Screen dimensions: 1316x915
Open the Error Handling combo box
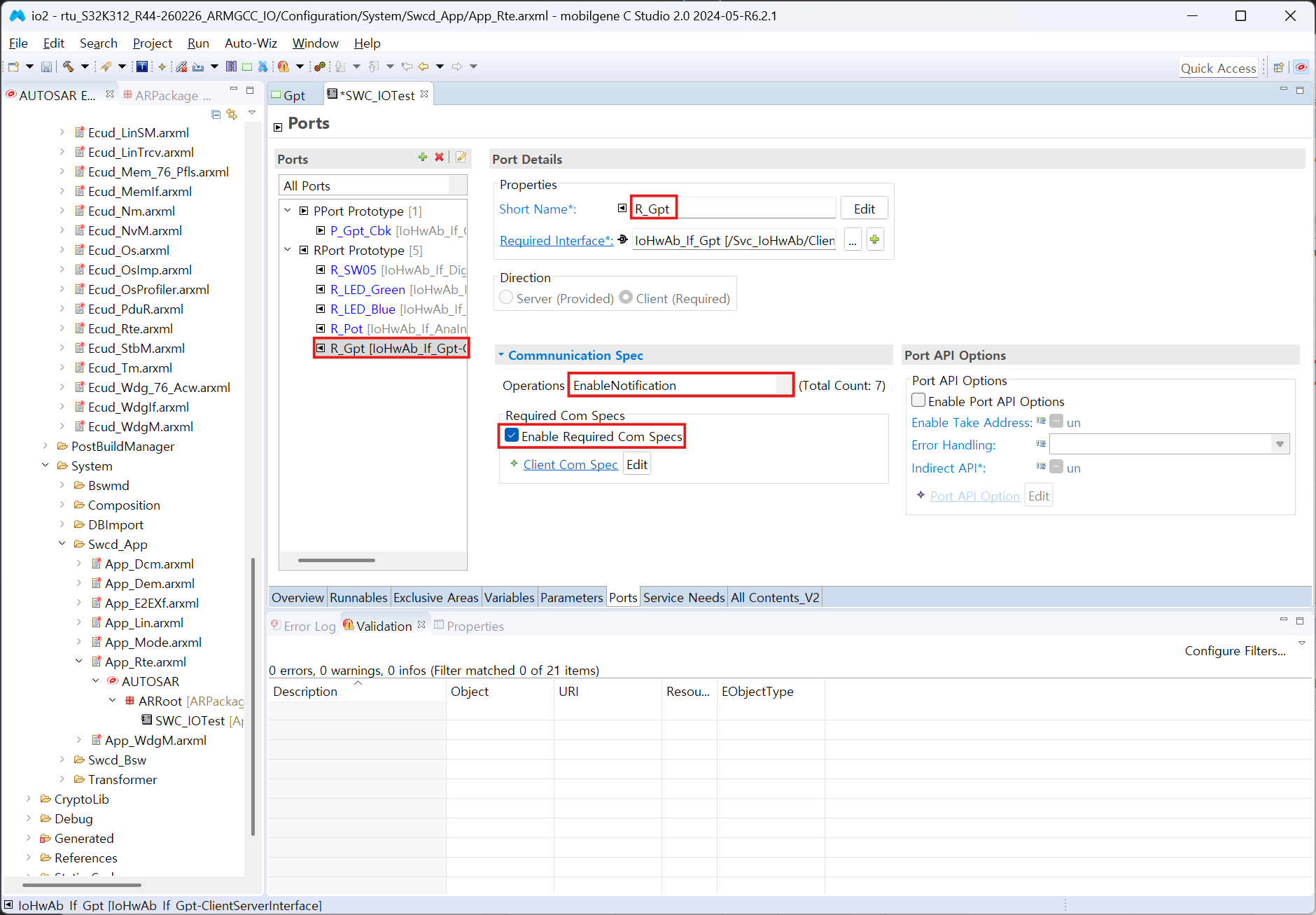1280,444
